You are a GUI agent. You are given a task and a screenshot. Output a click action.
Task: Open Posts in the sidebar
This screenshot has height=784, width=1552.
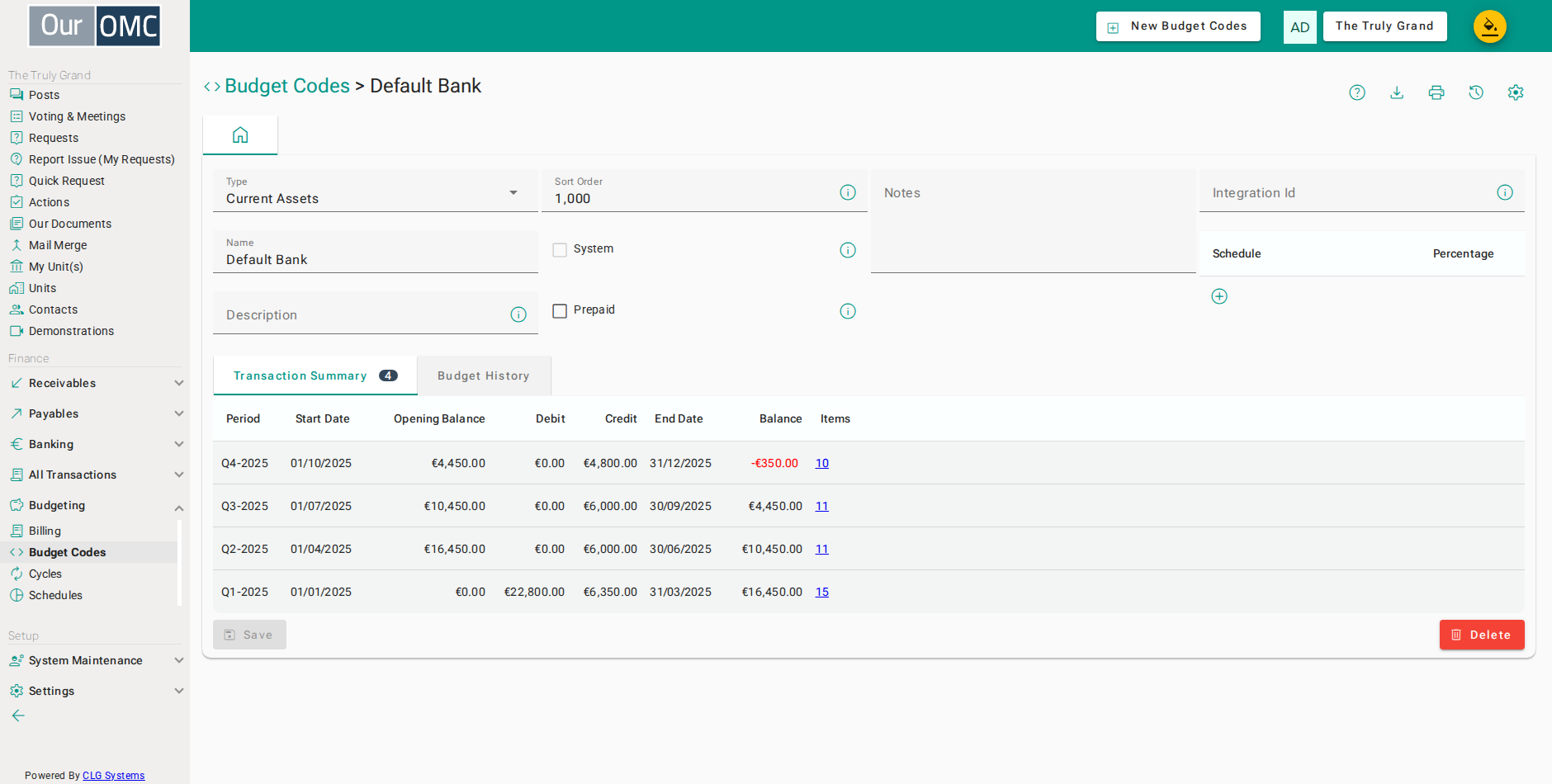(45, 95)
